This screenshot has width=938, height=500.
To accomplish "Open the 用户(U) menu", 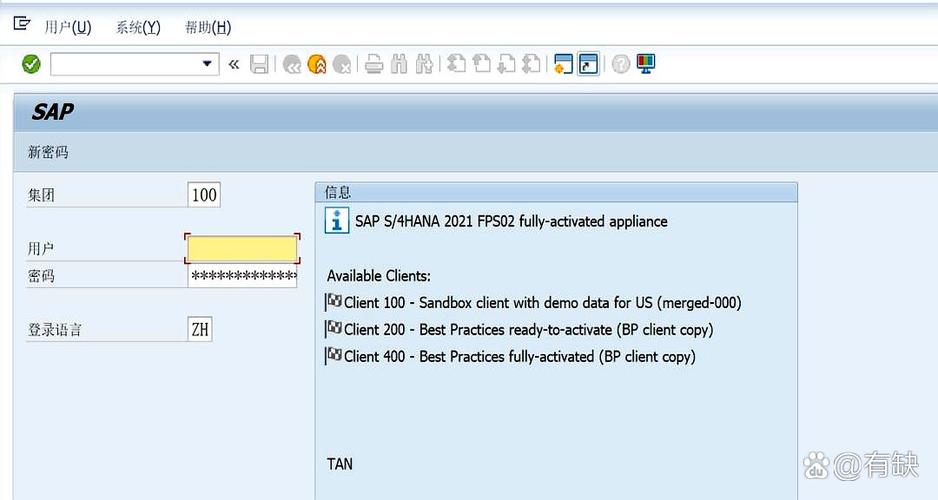I will point(68,28).
